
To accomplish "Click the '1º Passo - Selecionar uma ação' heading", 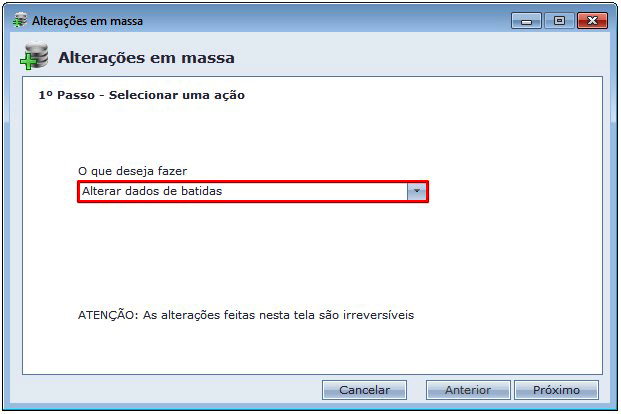I will click(141, 96).
